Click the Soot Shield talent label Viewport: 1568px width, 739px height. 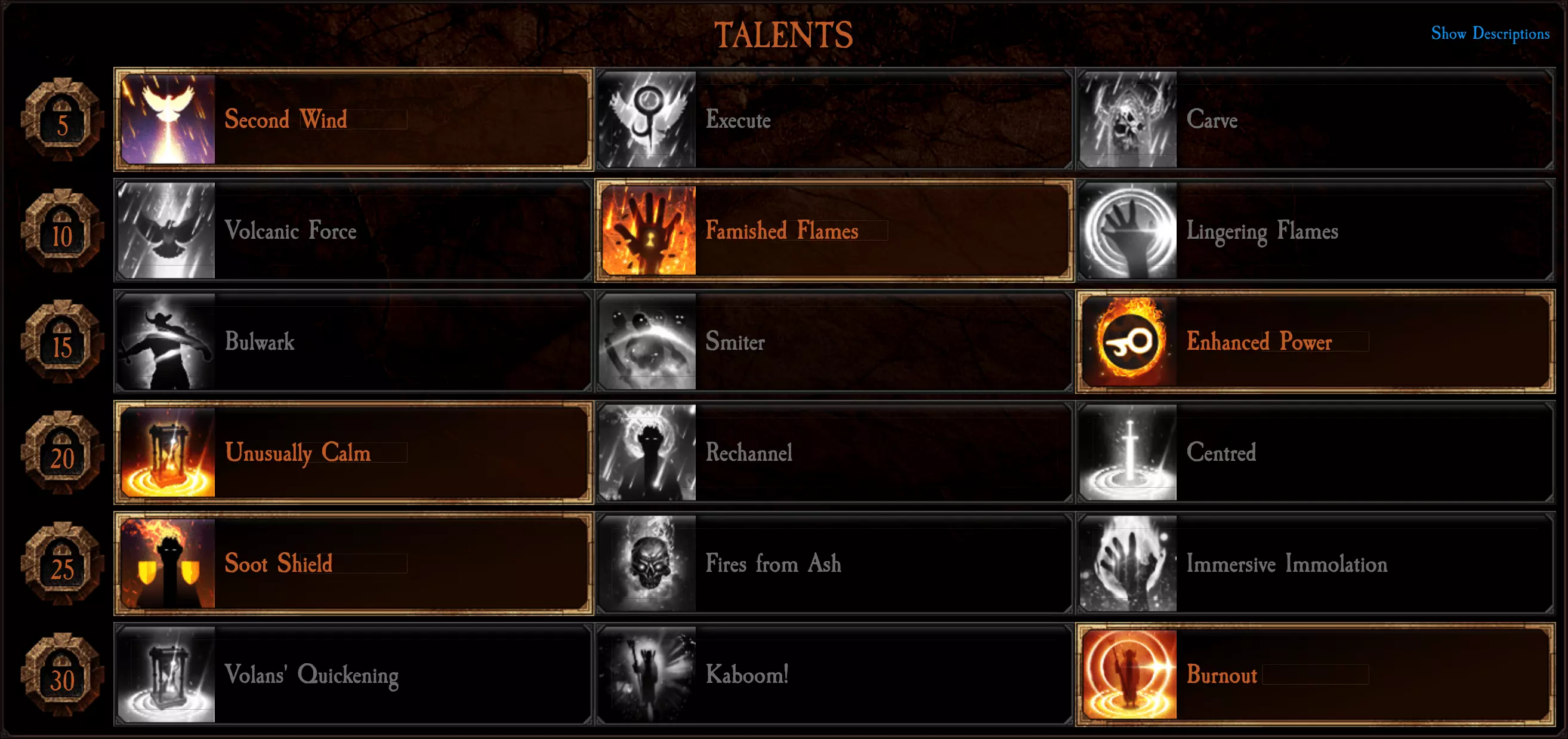click(278, 564)
